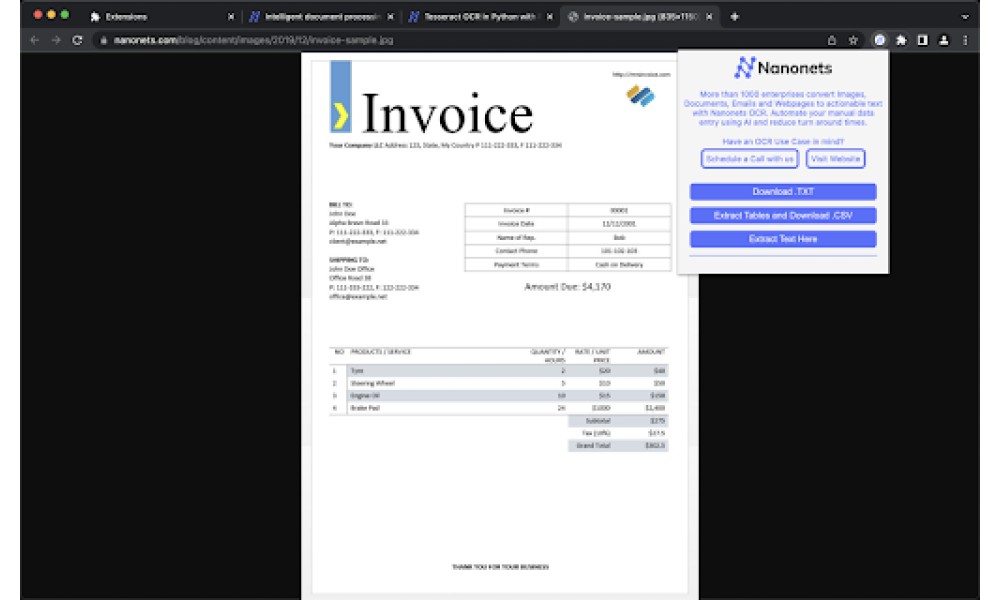Click Extract Tables and Download .CSV
This screenshot has width=1000, height=600.
pos(783,216)
